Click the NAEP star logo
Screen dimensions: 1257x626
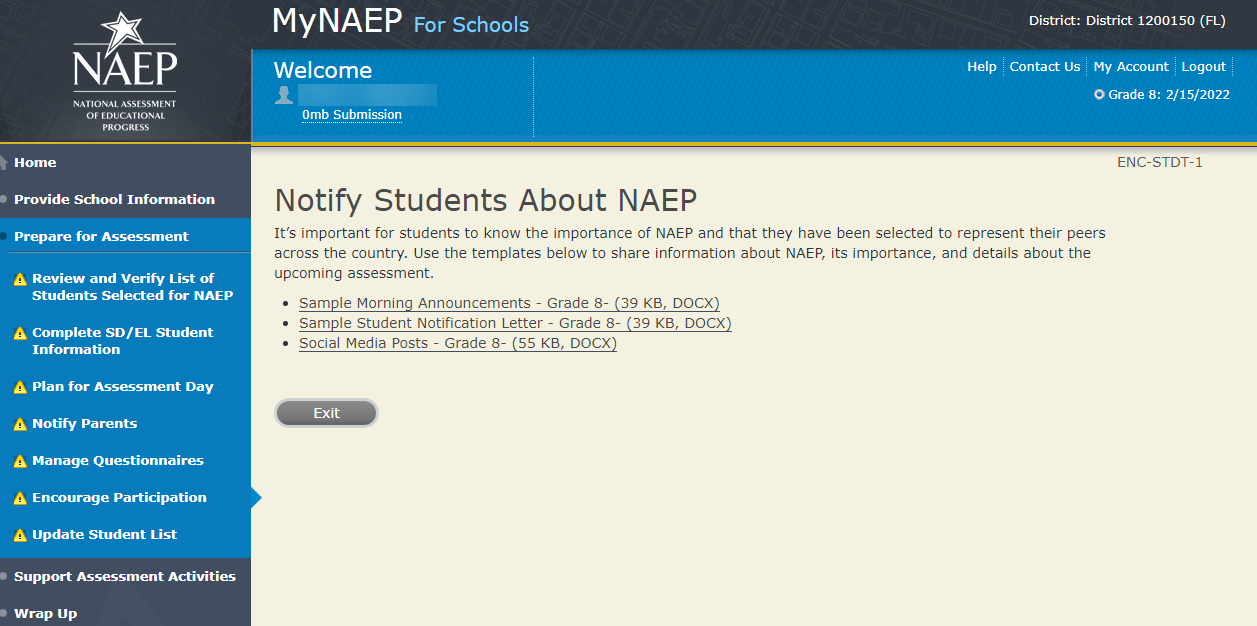point(125,71)
